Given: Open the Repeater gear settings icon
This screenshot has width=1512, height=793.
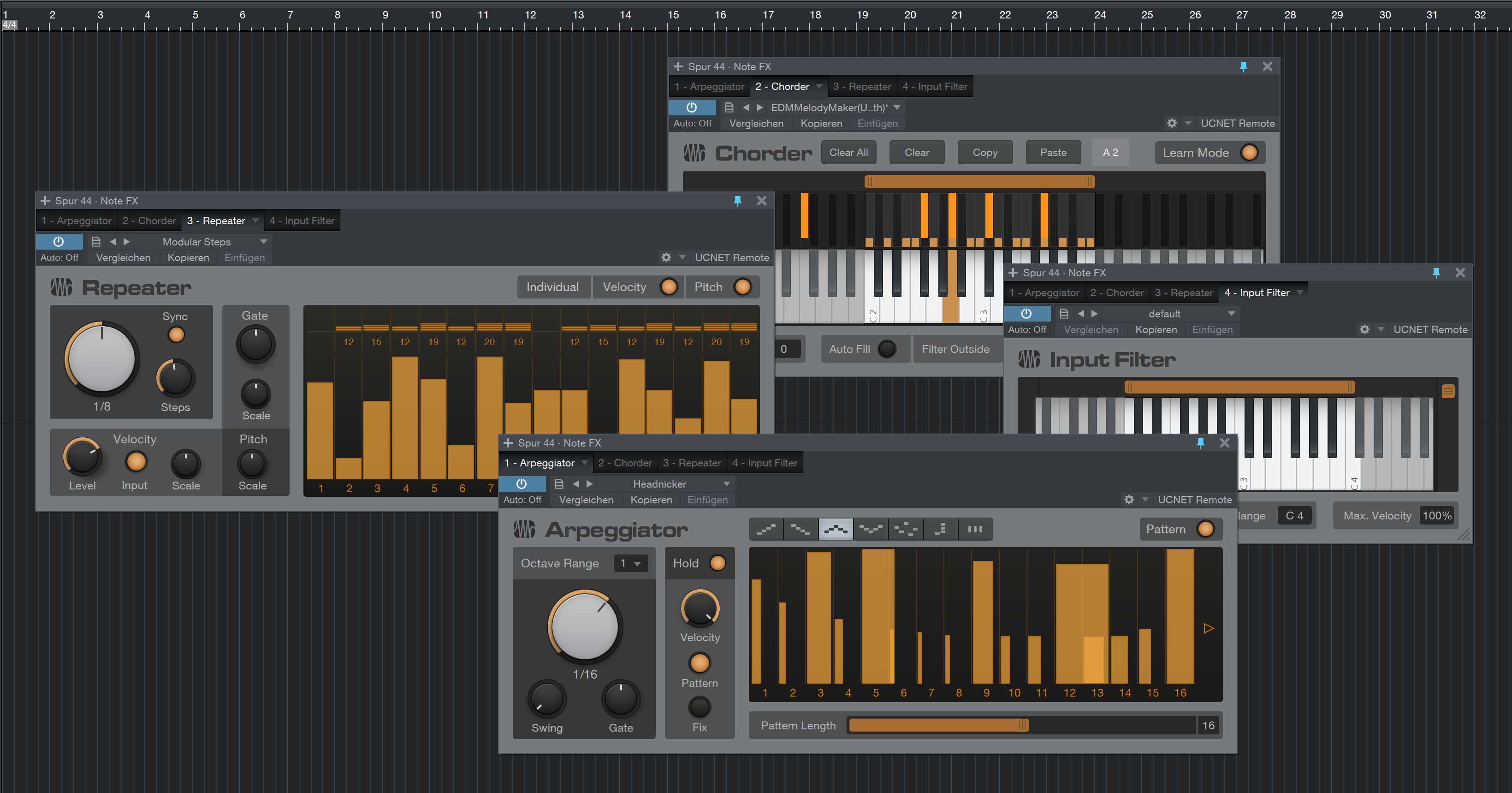Looking at the screenshot, I should pos(665,257).
